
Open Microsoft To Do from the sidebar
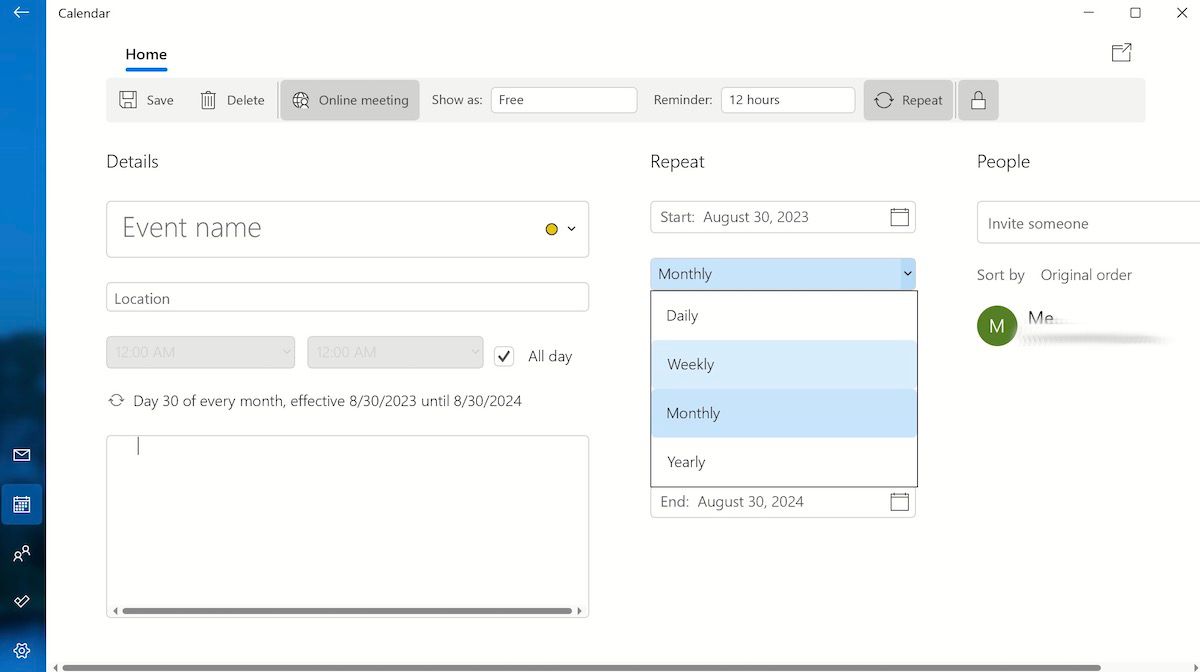coord(21,601)
